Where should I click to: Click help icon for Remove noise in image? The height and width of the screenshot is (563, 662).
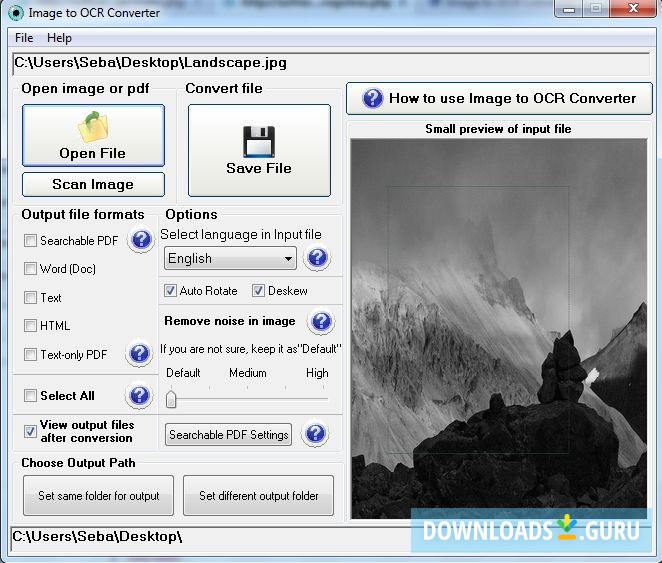coord(321,321)
